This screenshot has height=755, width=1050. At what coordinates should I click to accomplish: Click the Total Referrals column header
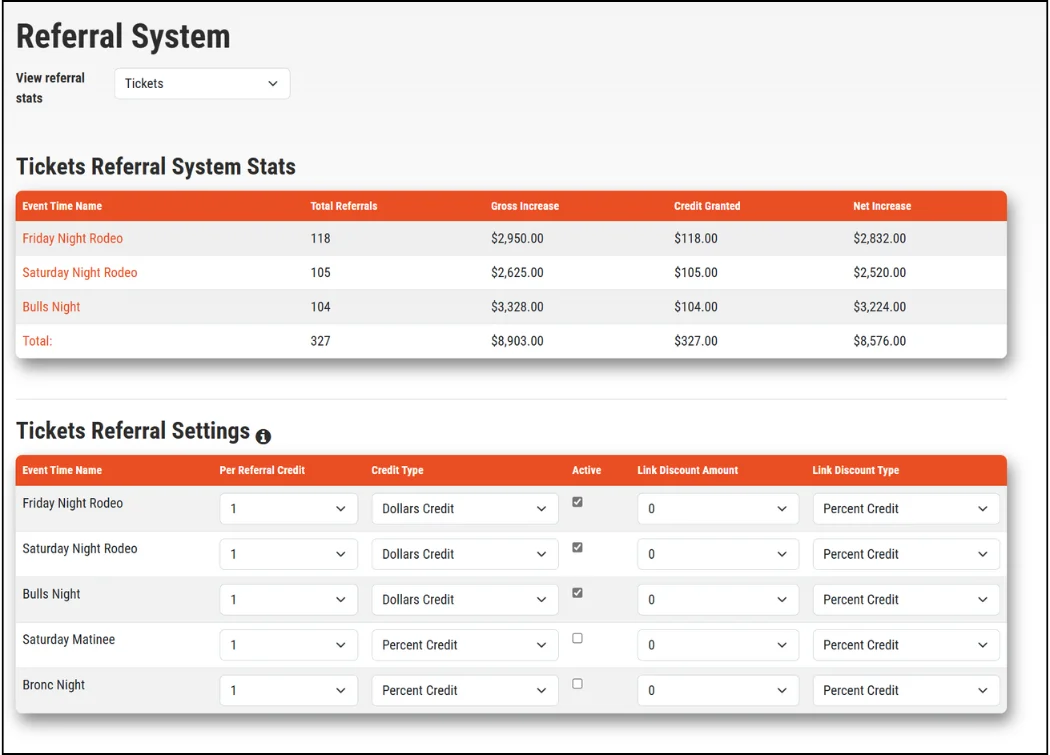[x=344, y=206]
